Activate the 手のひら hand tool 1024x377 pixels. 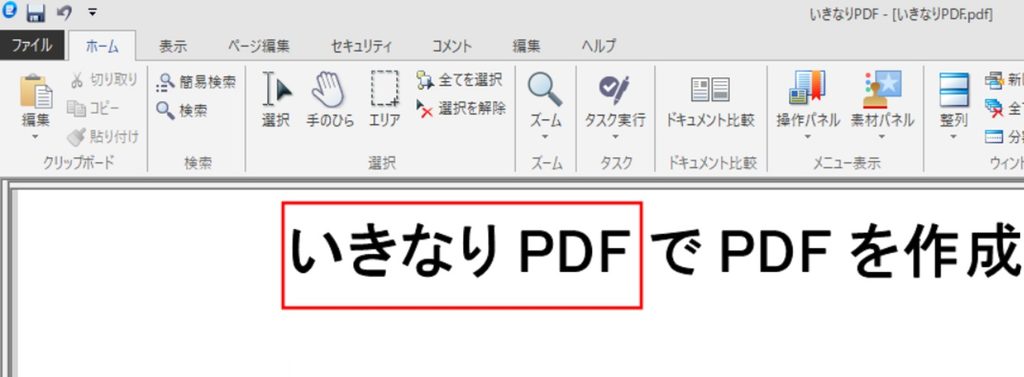(330, 100)
